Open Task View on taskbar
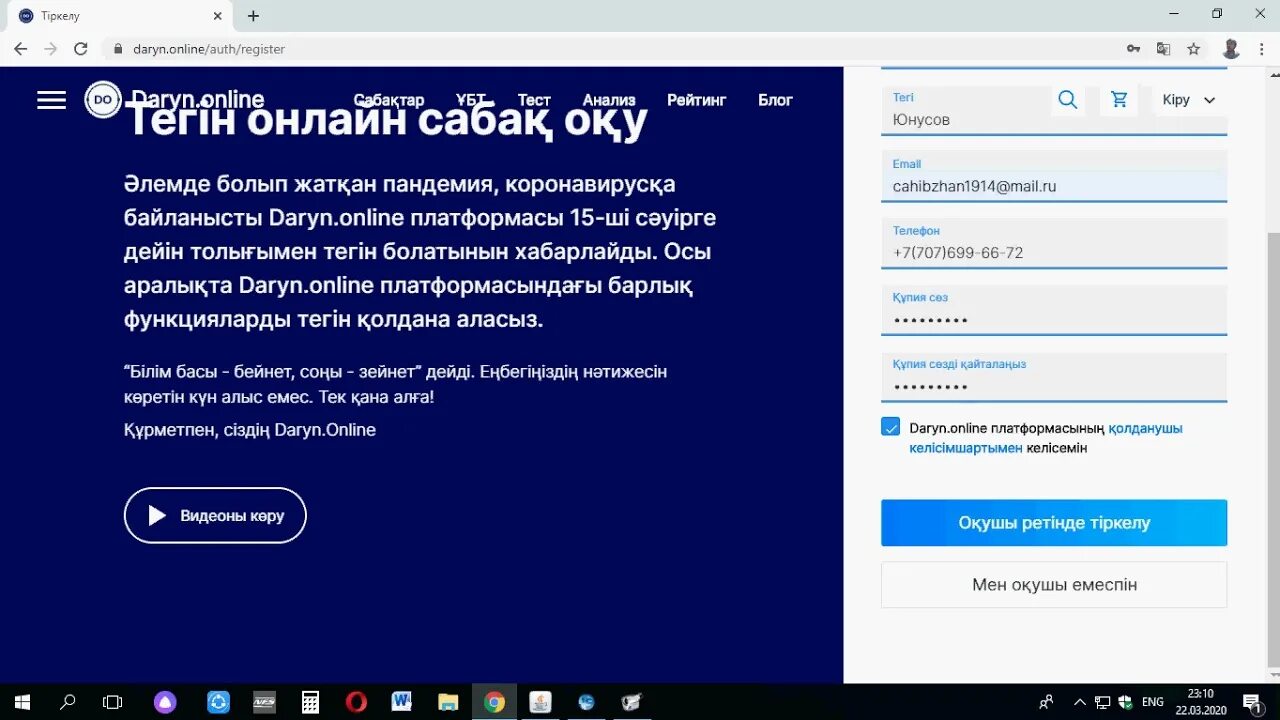The width and height of the screenshot is (1280, 720). click(x=112, y=702)
